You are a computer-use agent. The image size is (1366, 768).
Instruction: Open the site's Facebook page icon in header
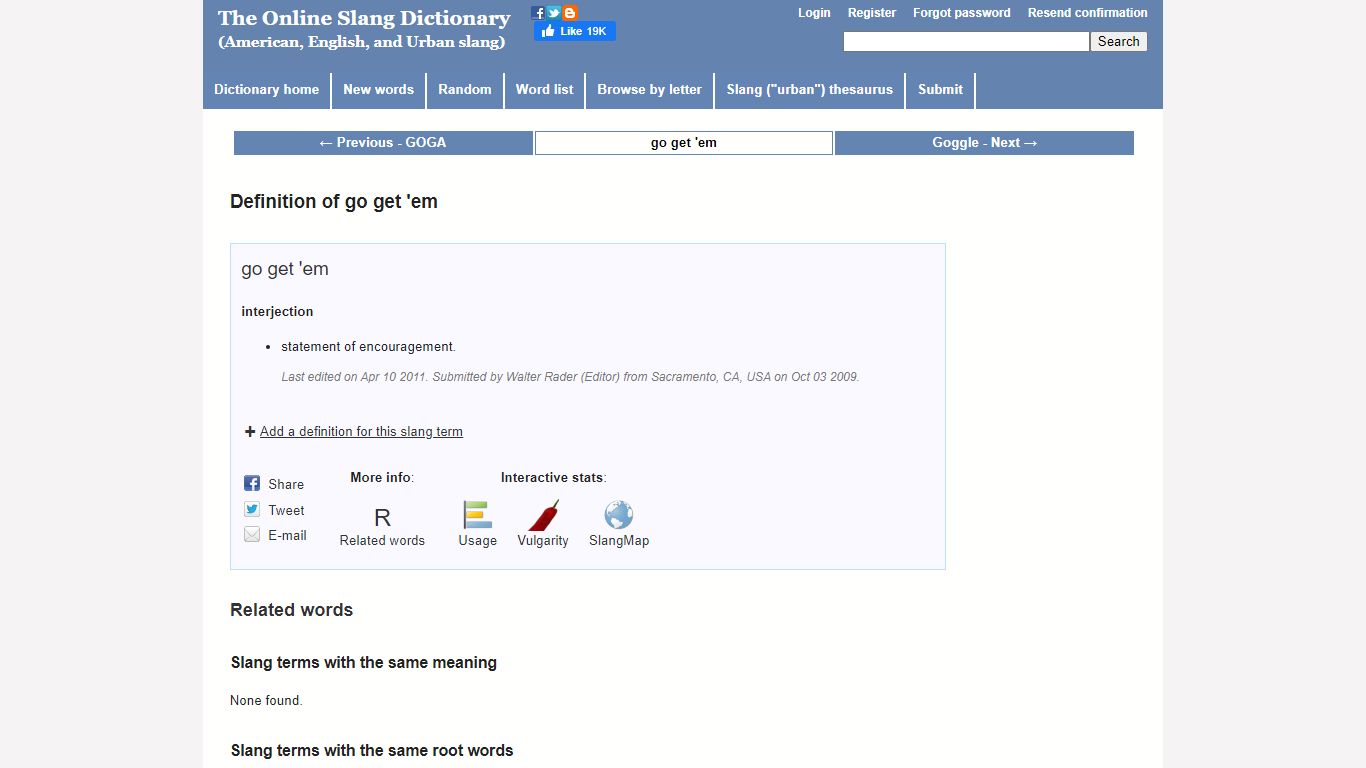pyautogui.click(x=538, y=13)
